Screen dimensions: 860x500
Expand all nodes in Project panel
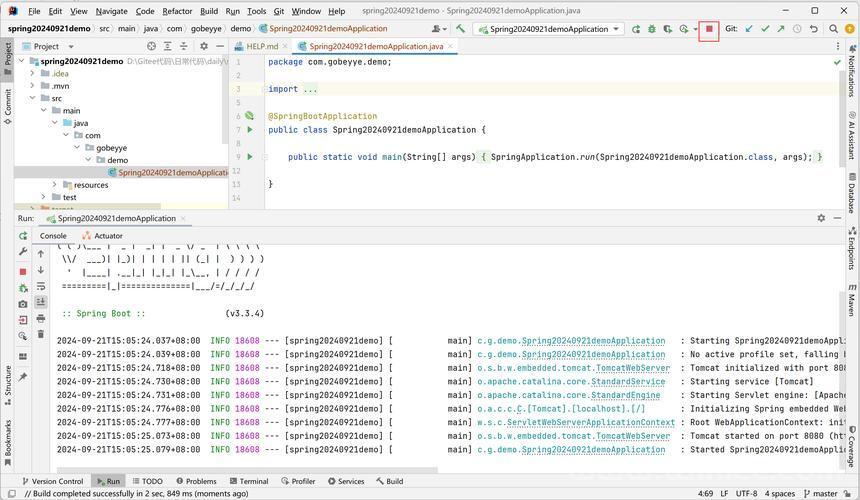coord(167,46)
